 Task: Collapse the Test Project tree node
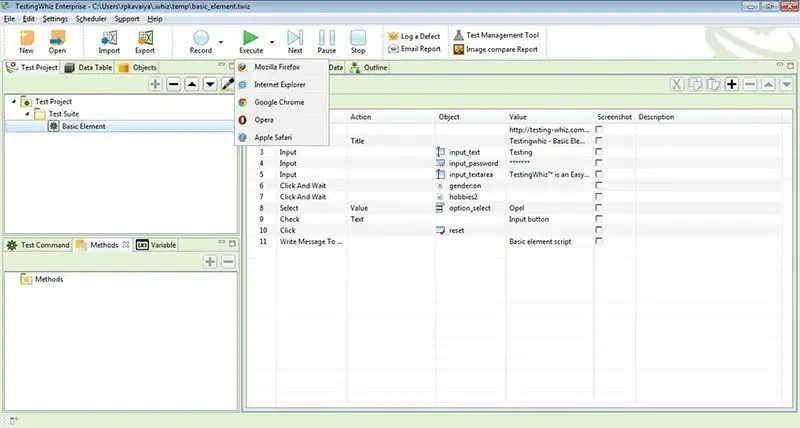14,102
